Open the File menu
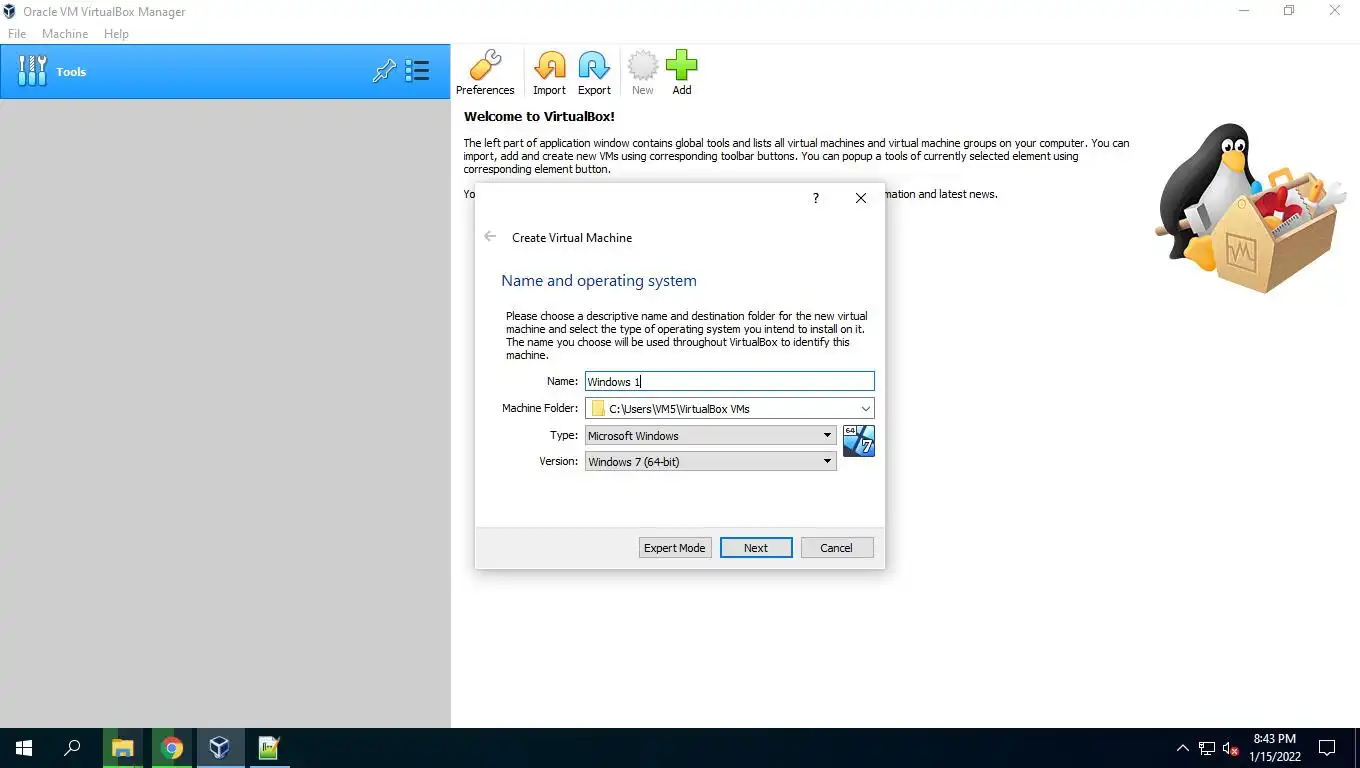This screenshot has height=768, width=1360. pyautogui.click(x=17, y=33)
